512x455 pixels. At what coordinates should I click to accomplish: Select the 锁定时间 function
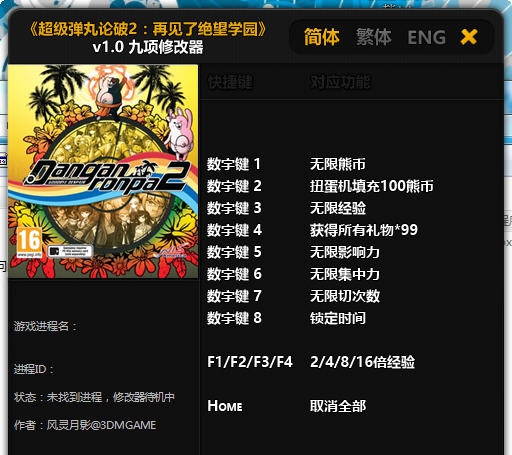pos(338,318)
